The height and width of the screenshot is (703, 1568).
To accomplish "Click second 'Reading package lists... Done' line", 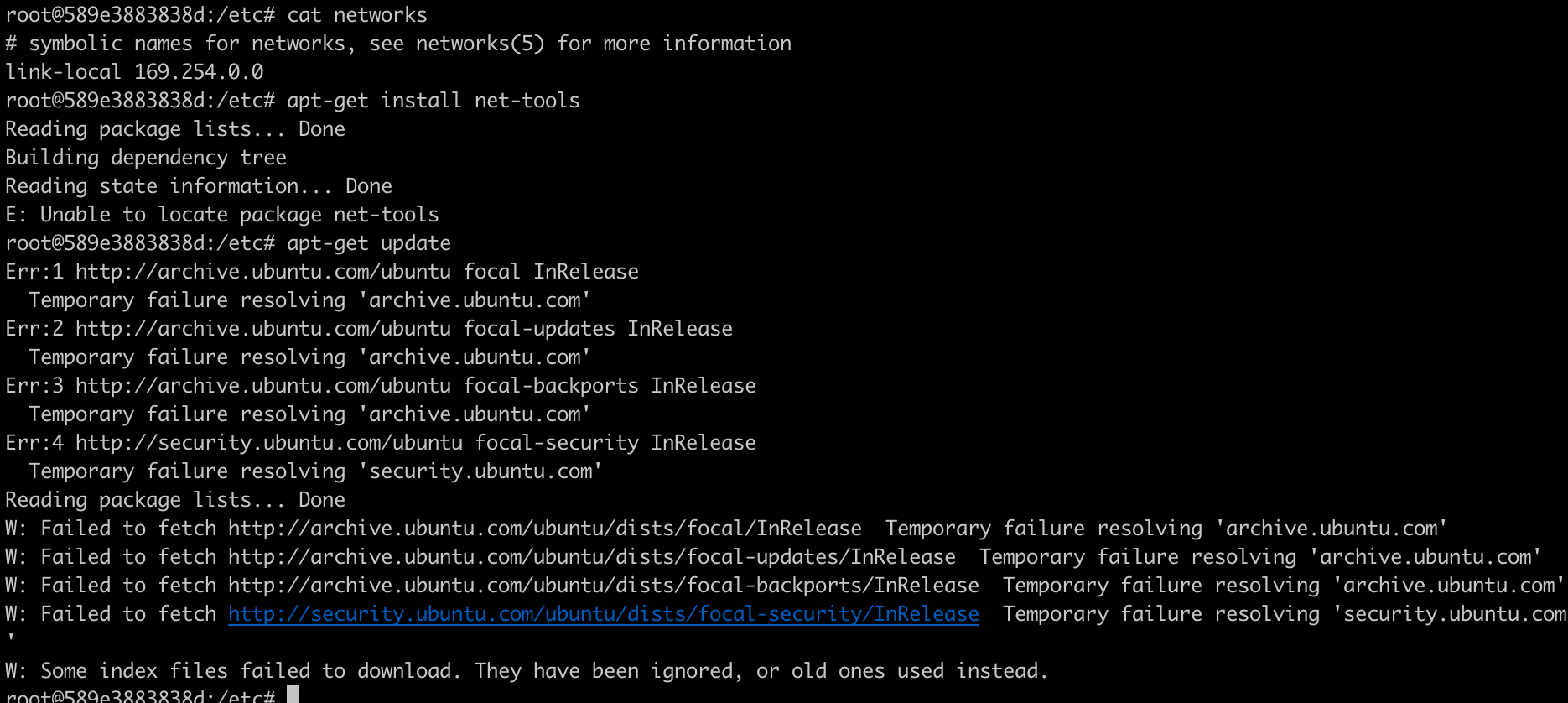I will pos(175,500).
